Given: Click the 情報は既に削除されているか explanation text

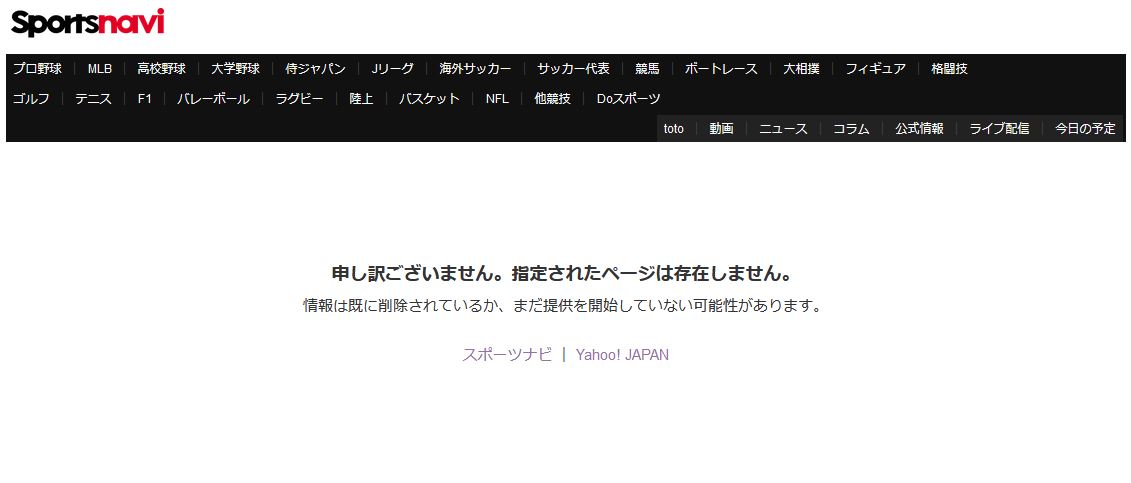Looking at the screenshot, I should coord(562,306).
